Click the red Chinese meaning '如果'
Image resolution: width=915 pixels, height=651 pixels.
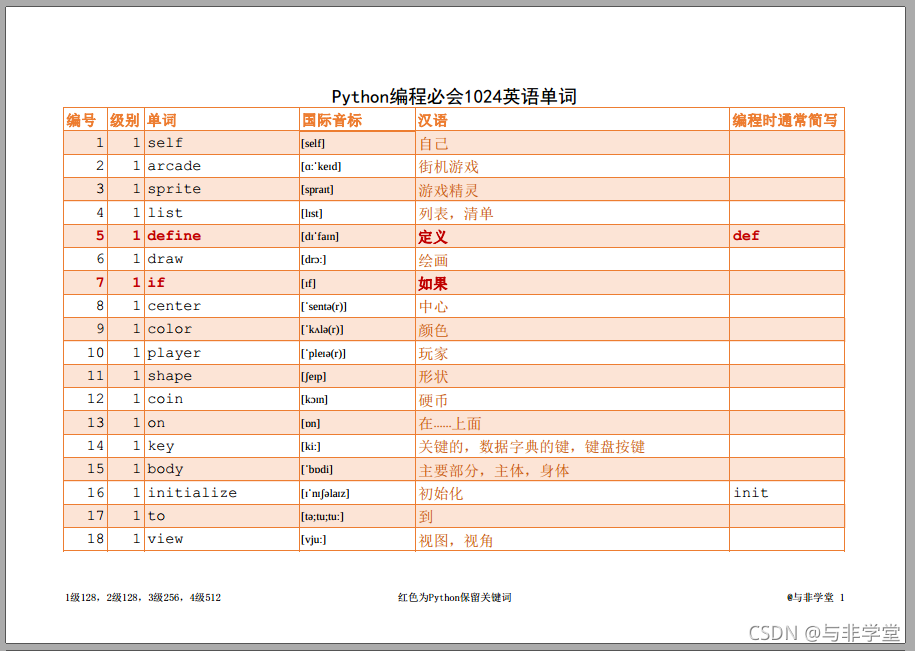(x=433, y=284)
